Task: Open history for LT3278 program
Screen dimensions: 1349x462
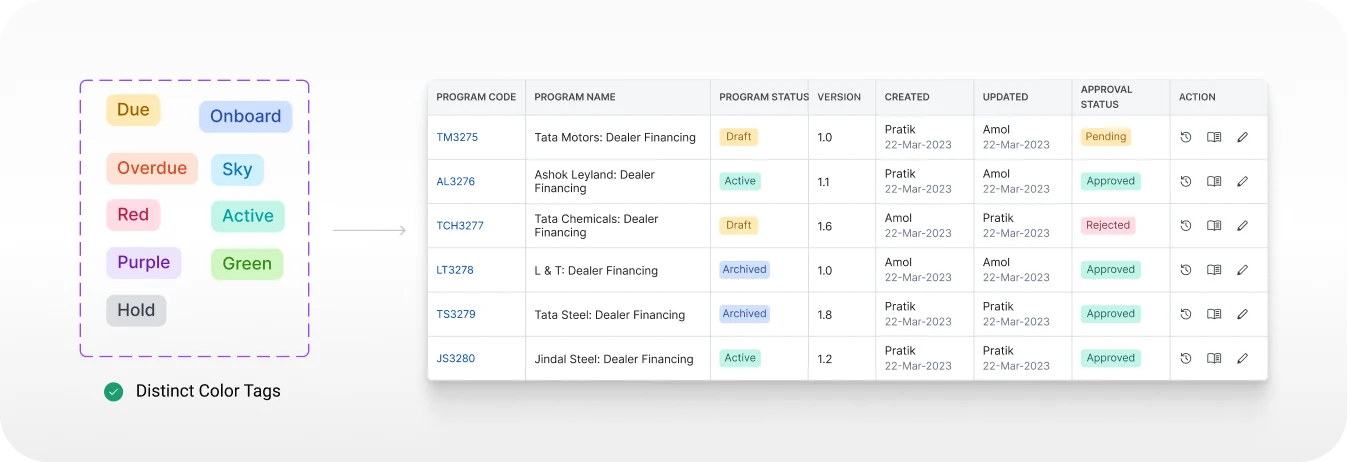Action: (1185, 270)
